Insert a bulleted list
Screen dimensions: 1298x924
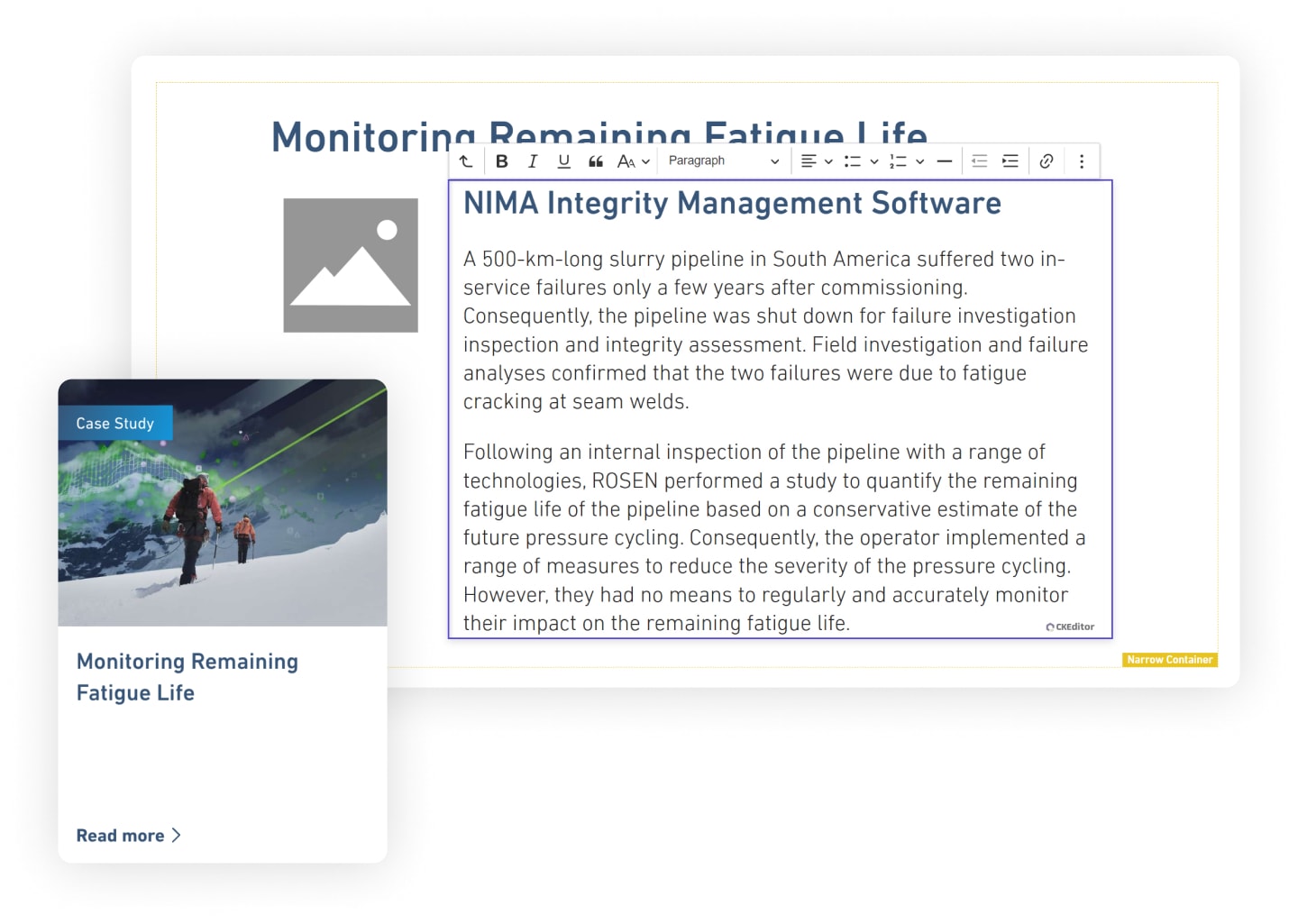tap(852, 161)
